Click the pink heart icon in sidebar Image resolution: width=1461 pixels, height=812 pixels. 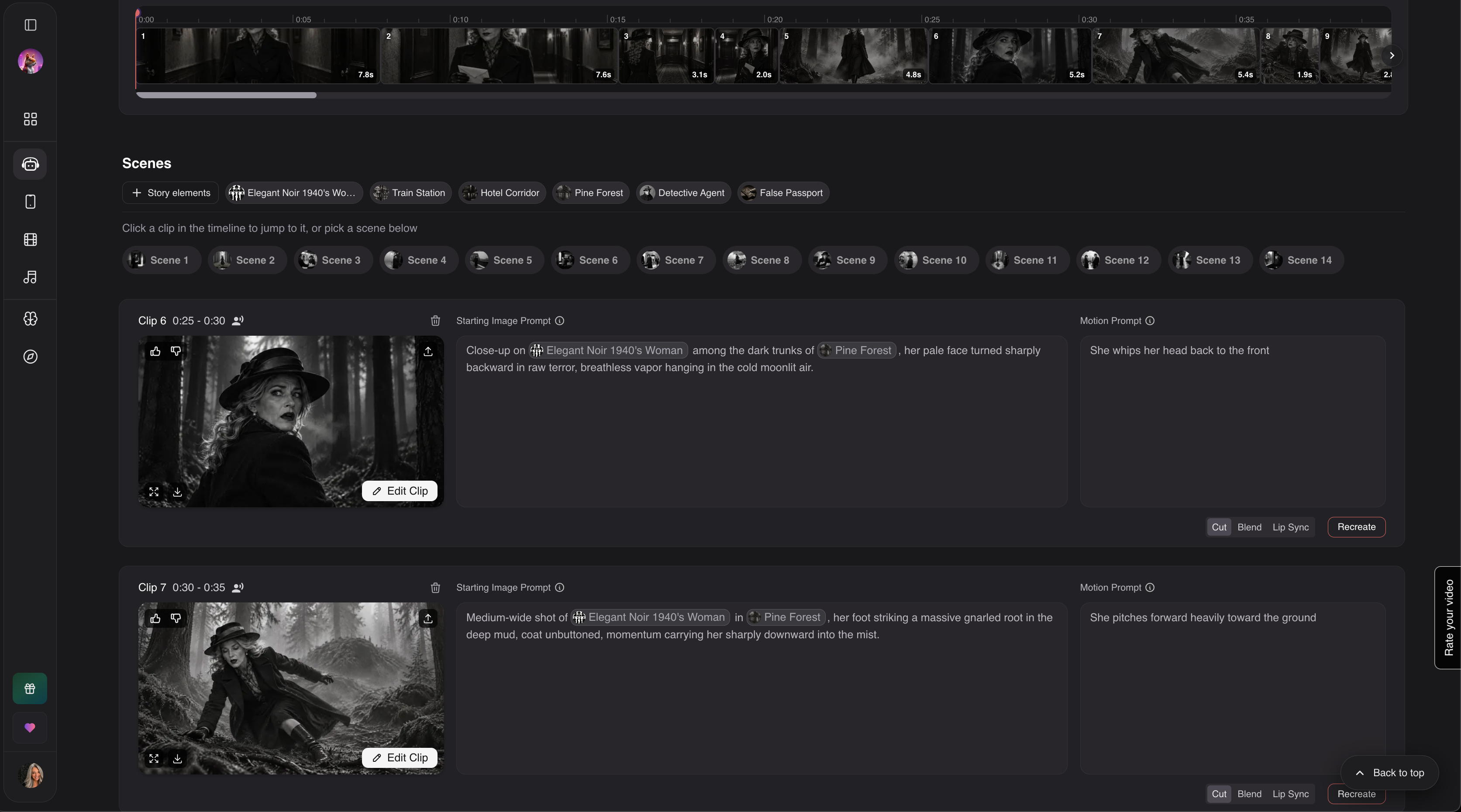pyautogui.click(x=30, y=727)
